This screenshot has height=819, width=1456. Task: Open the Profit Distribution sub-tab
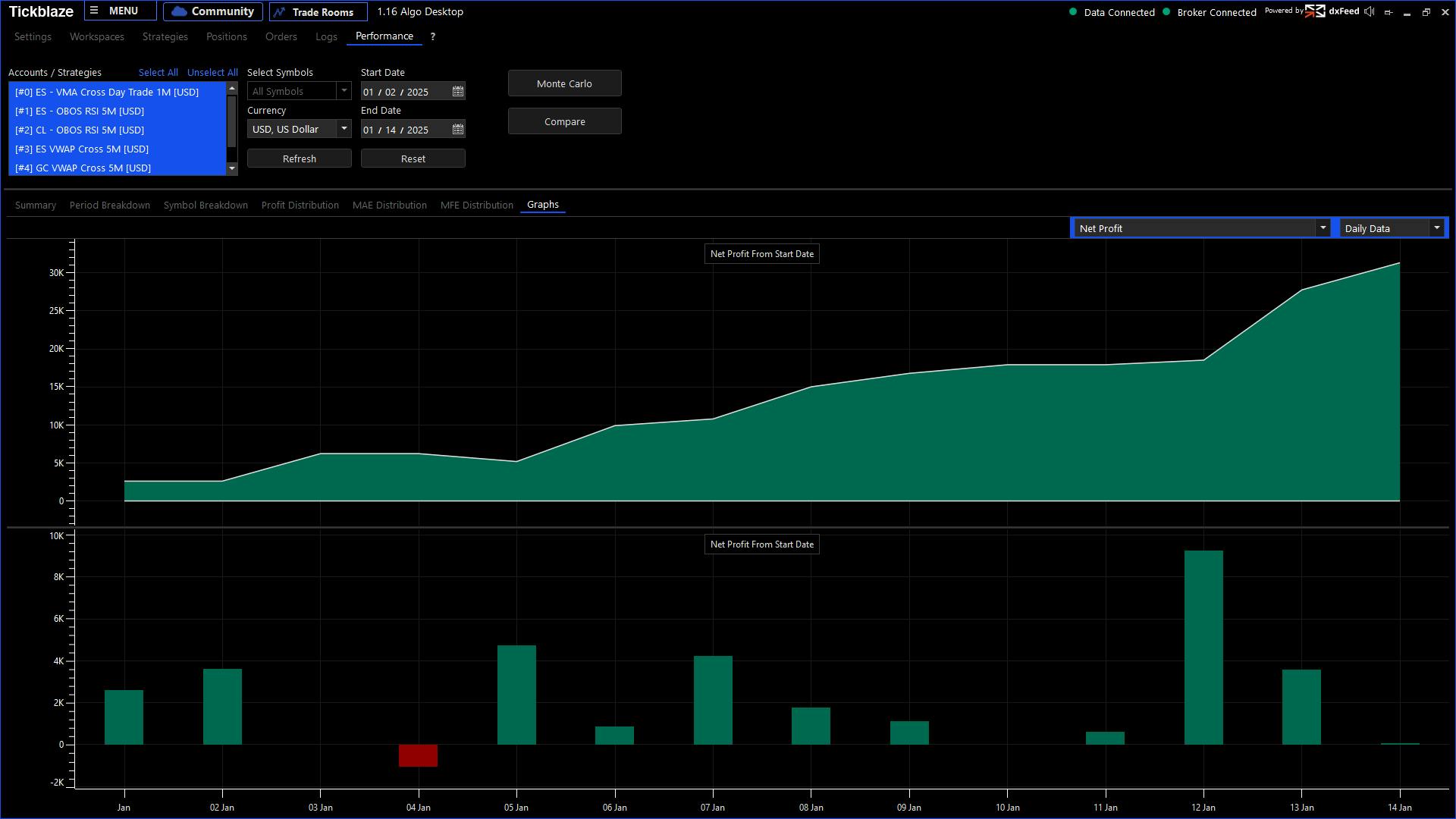[300, 206]
